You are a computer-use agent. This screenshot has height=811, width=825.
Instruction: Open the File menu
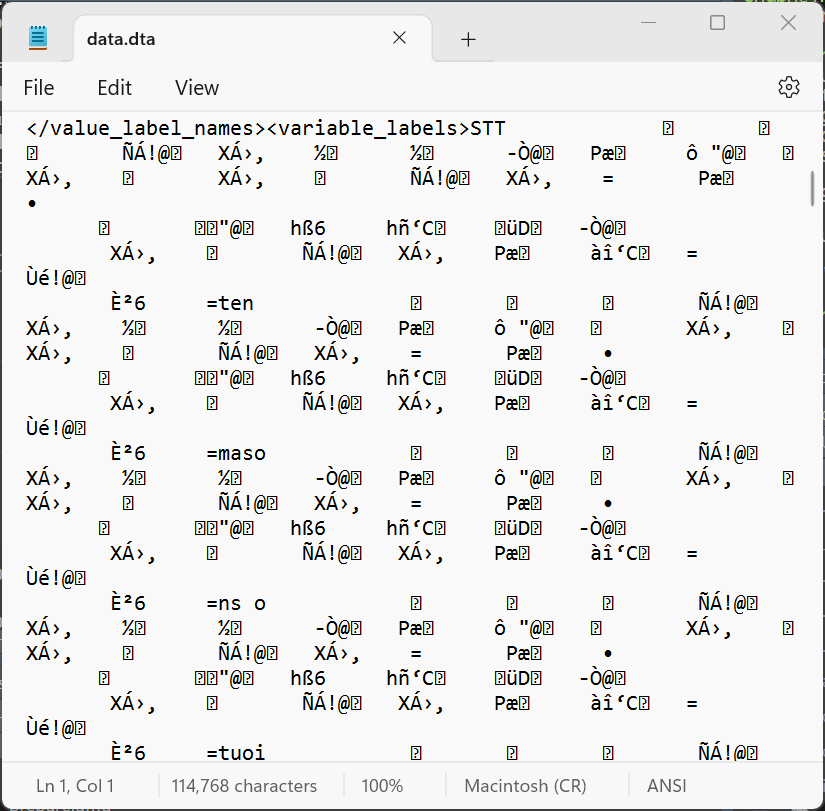click(39, 88)
